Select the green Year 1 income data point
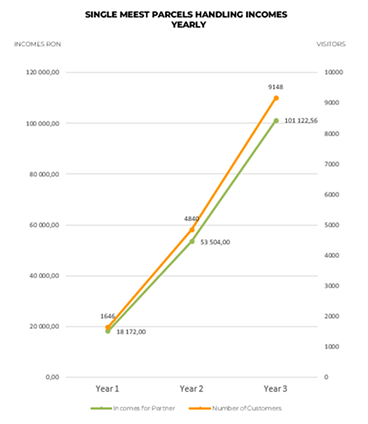The width and height of the screenshot is (368, 424). point(108,331)
